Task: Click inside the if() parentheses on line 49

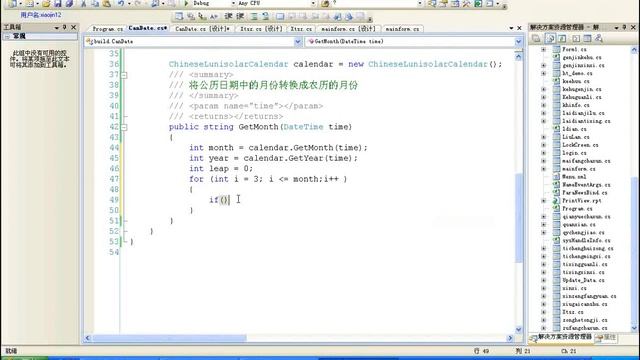Action: (x=224, y=200)
